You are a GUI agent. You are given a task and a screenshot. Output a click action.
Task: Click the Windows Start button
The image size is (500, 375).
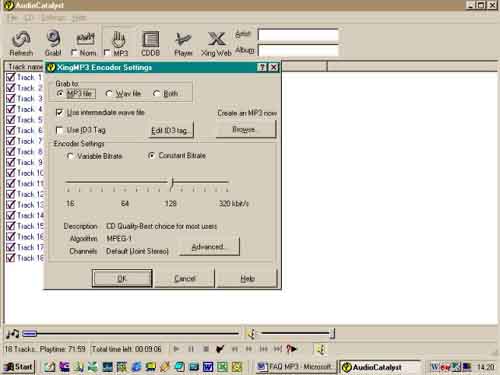(x=19, y=367)
